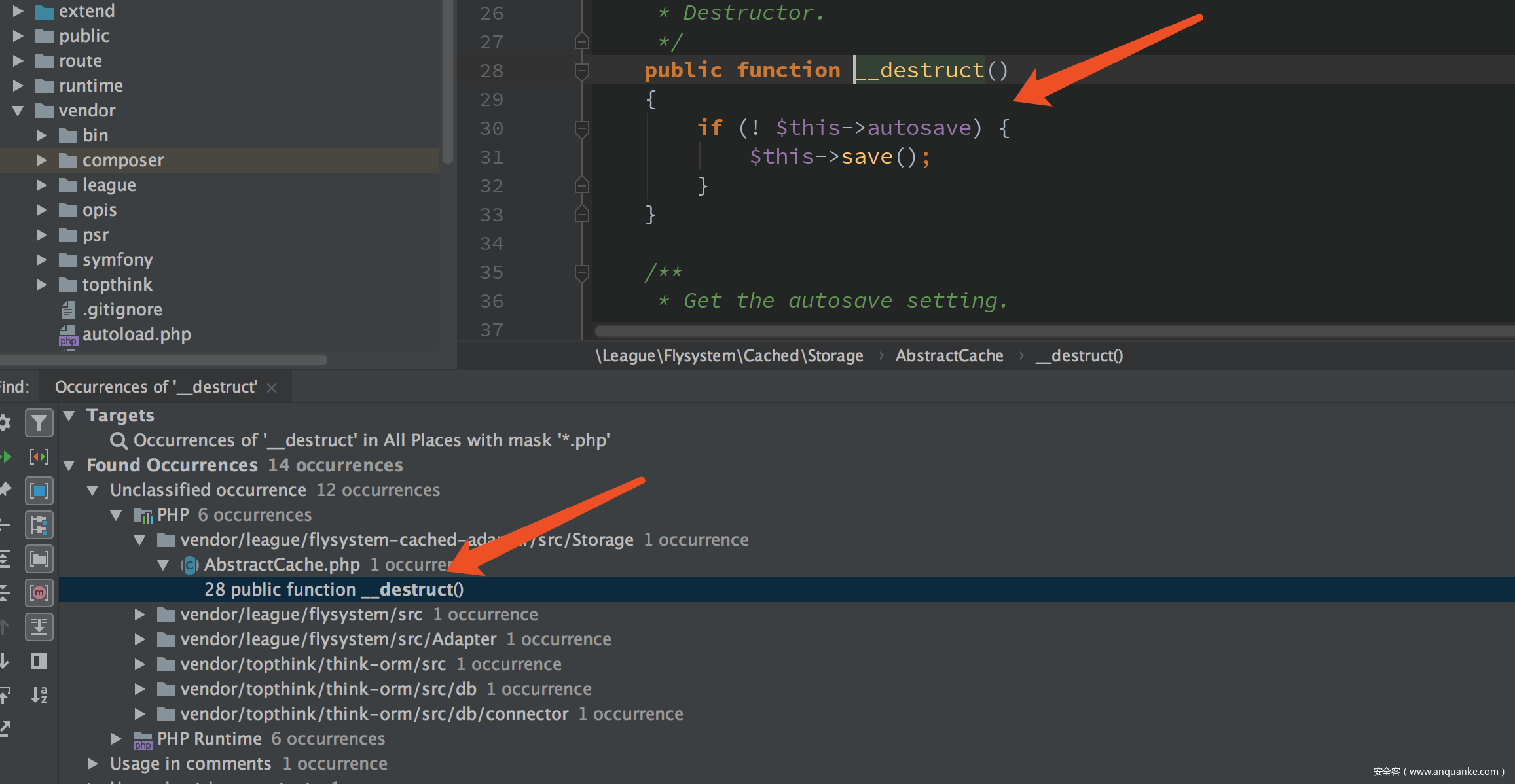Expand the PHP Runtime 6 occurrences node
The height and width of the screenshot is (784, 1515).
pyautogui.click(x=116, y=739)
